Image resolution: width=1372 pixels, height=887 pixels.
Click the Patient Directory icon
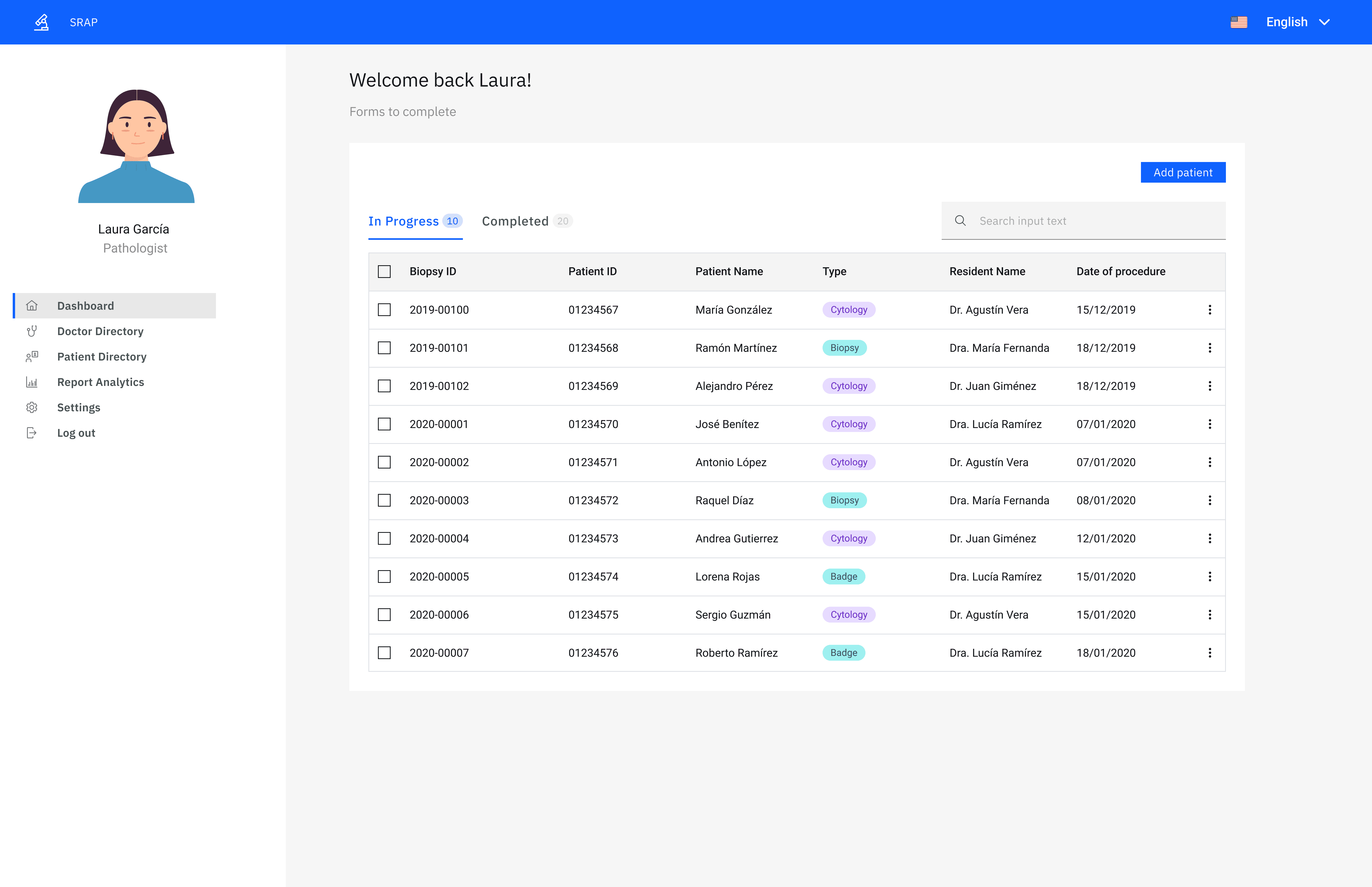click(x=32, y=357)
